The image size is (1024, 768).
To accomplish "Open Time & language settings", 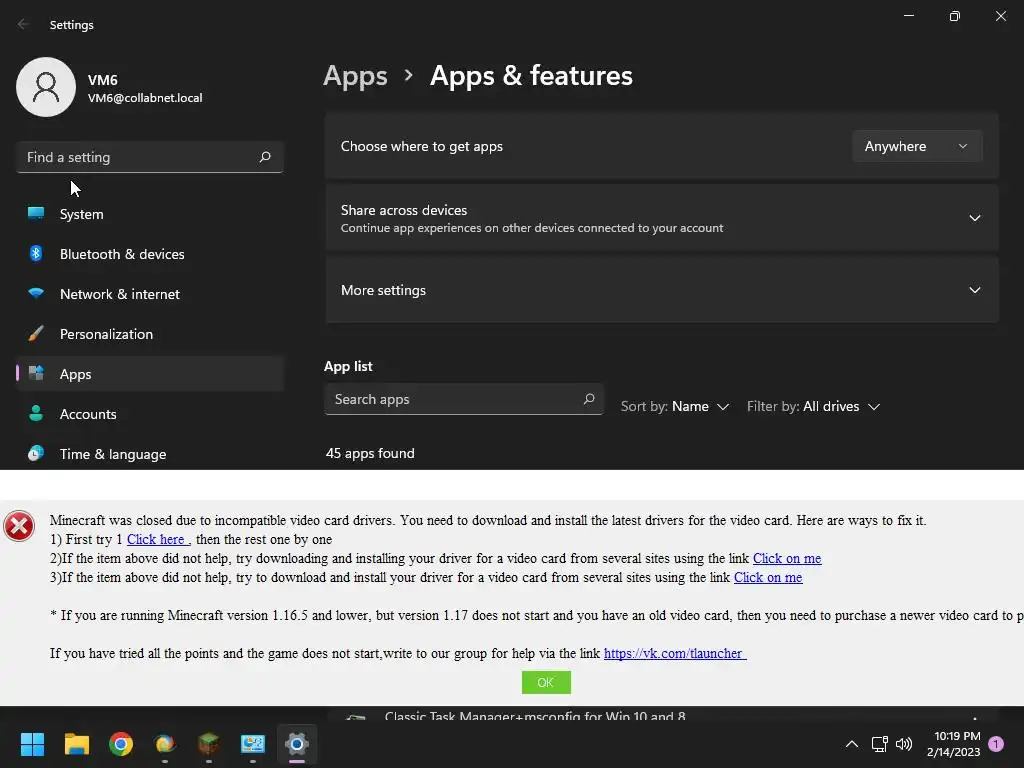I will click(150, 454).
